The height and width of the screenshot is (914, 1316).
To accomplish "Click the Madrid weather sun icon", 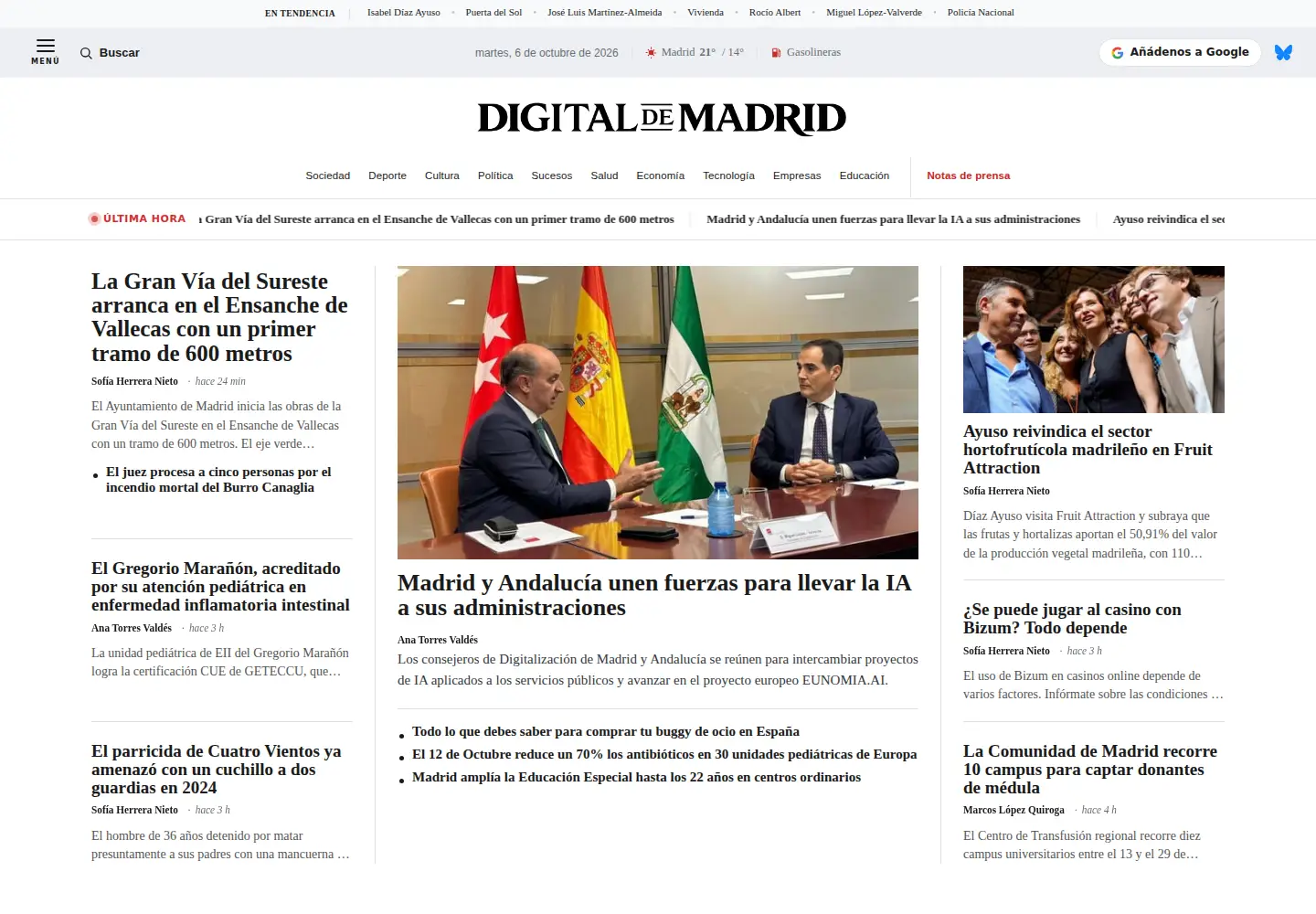I will point(651,53).
